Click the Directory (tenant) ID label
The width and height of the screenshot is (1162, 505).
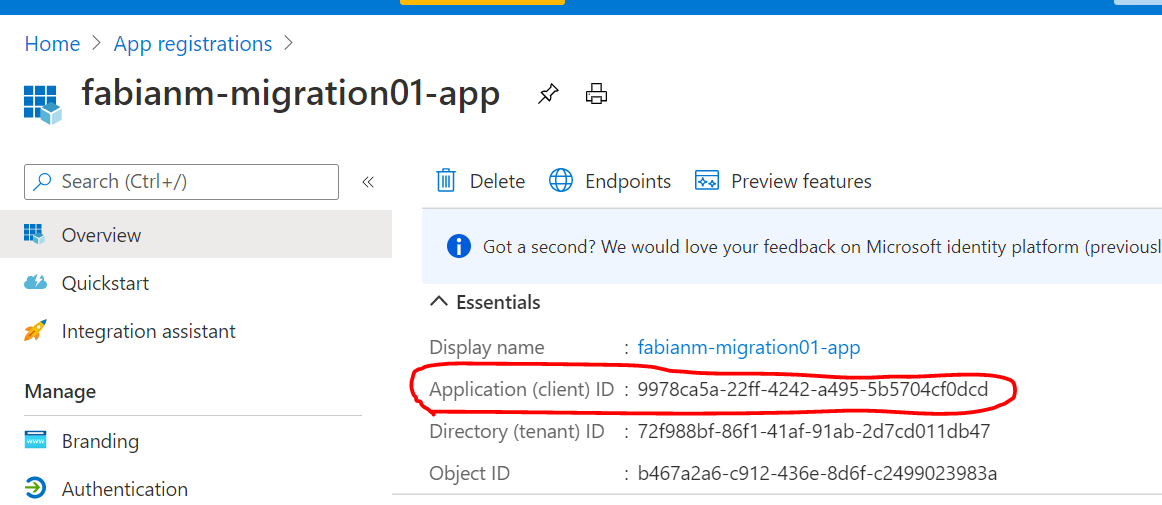(x=517, y=432)
